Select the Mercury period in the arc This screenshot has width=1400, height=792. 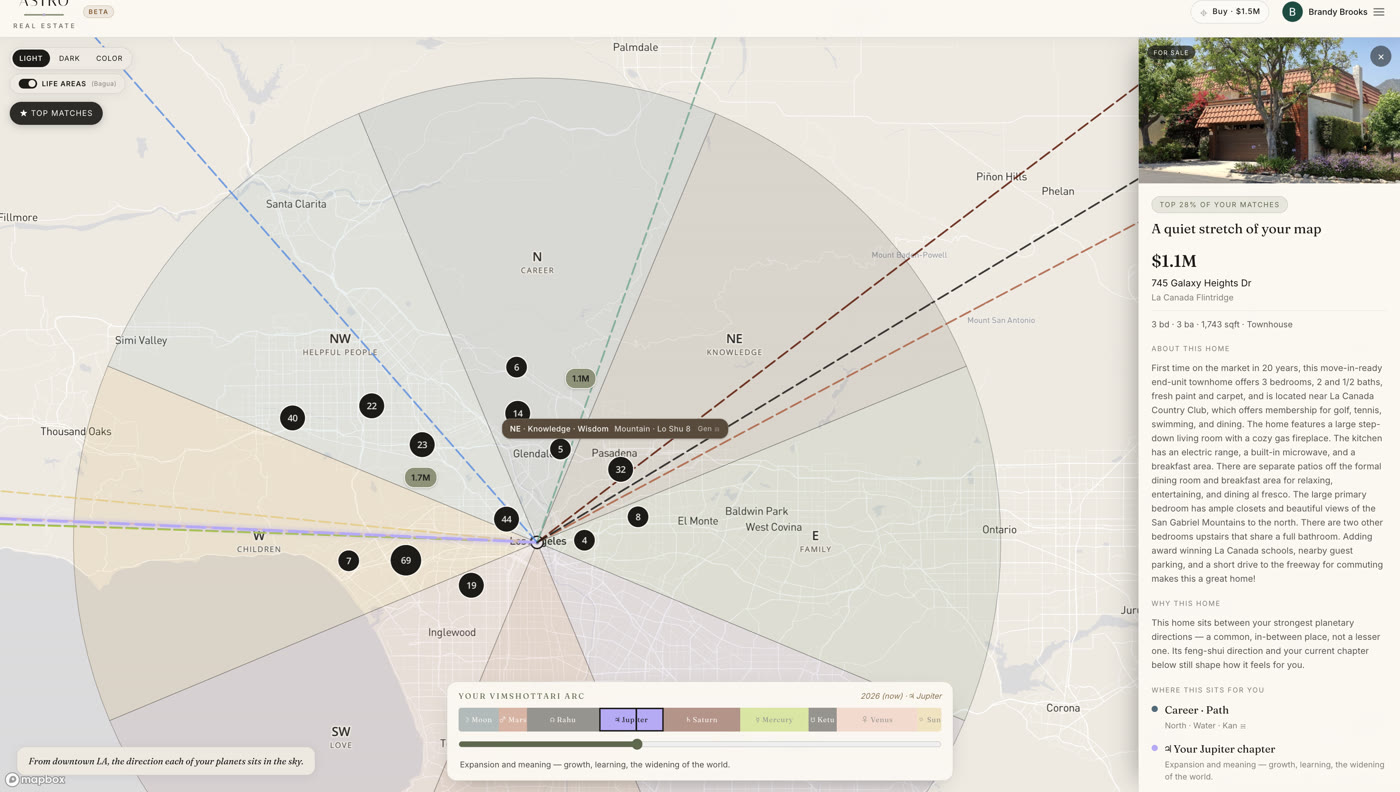pos(774,719)
